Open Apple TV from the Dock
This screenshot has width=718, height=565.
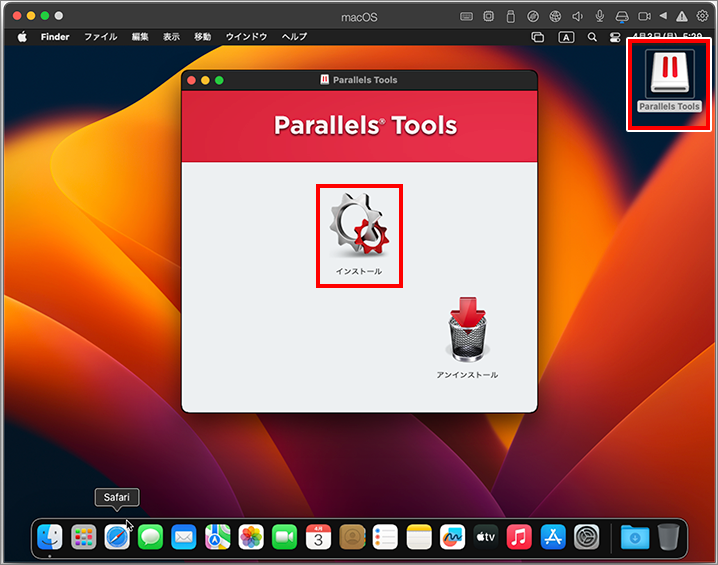point(486,537)
